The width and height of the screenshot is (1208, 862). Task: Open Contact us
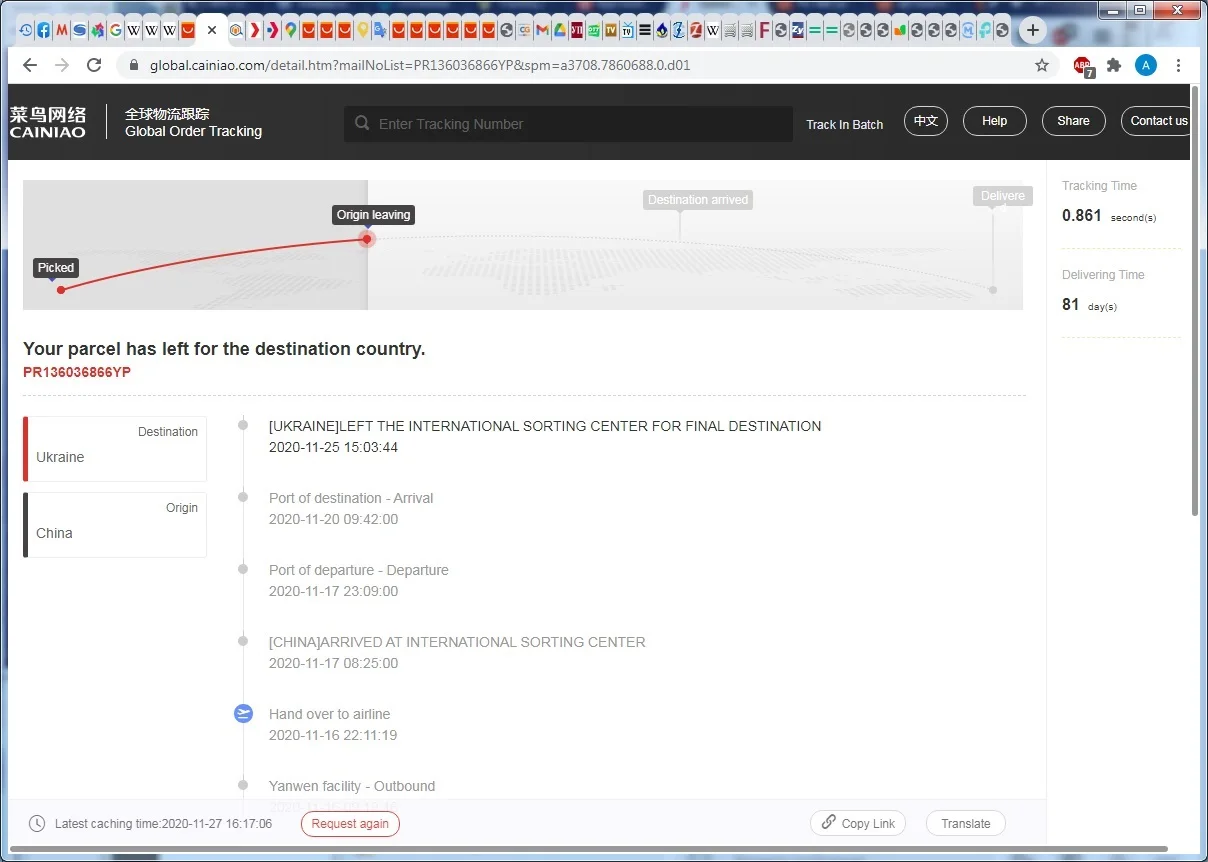coord(1158,121)
